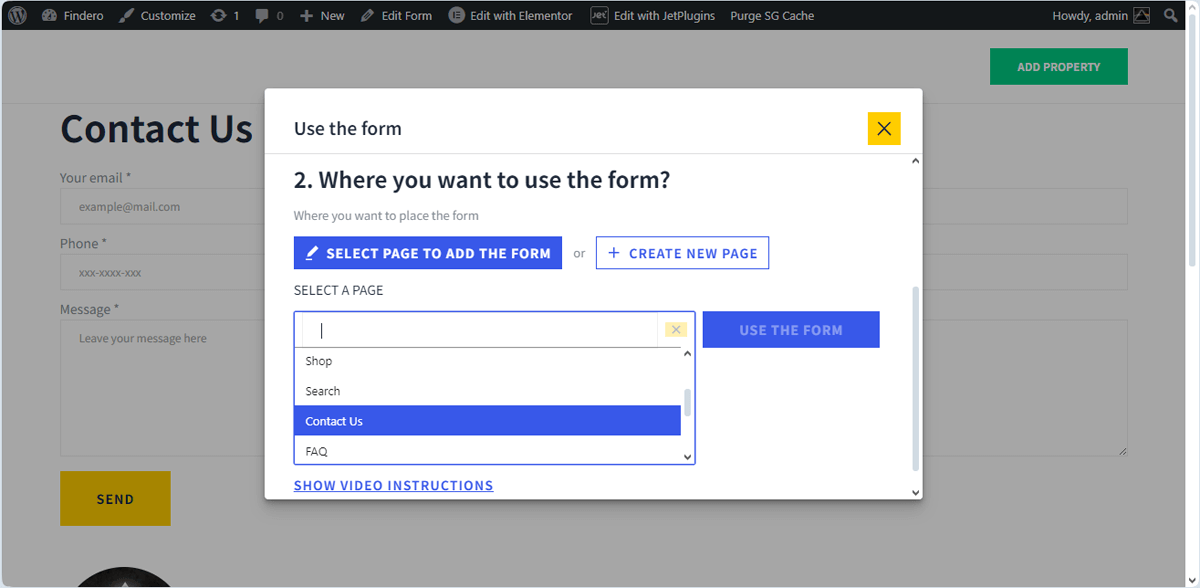
Task: Open Customize in the admin bar
Action: [157, 16]
